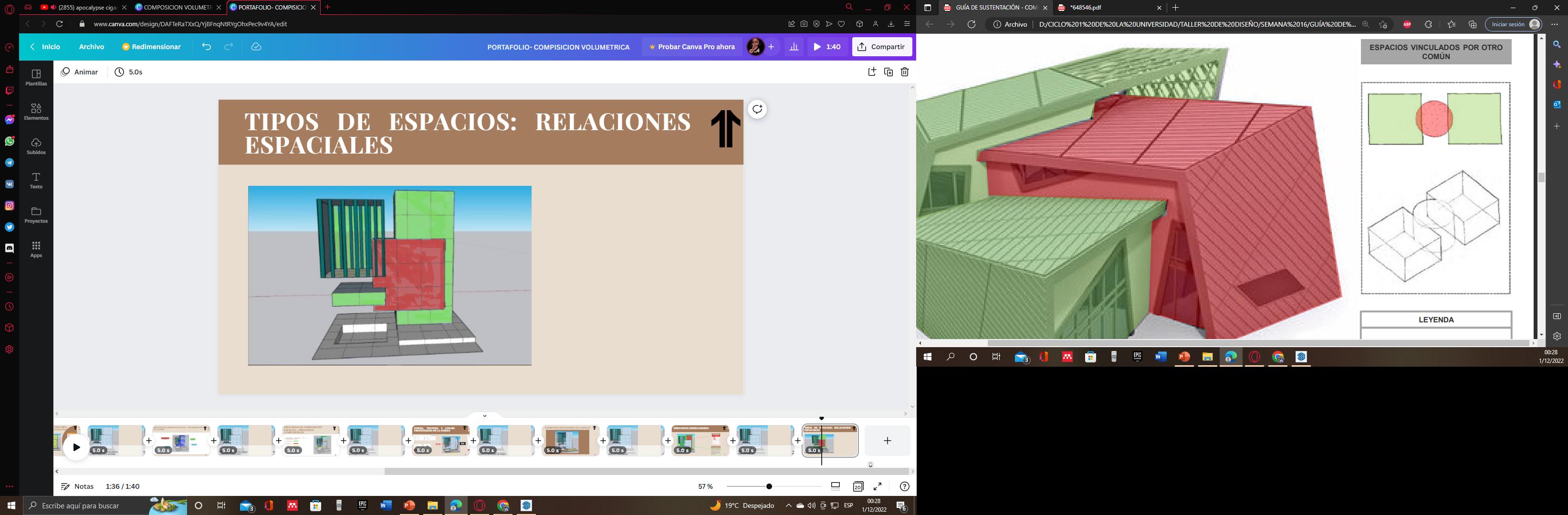Viewport: 1568px width, 515px height.
Task: Open the Redimensionar dropdown
Action: [152, 47]
